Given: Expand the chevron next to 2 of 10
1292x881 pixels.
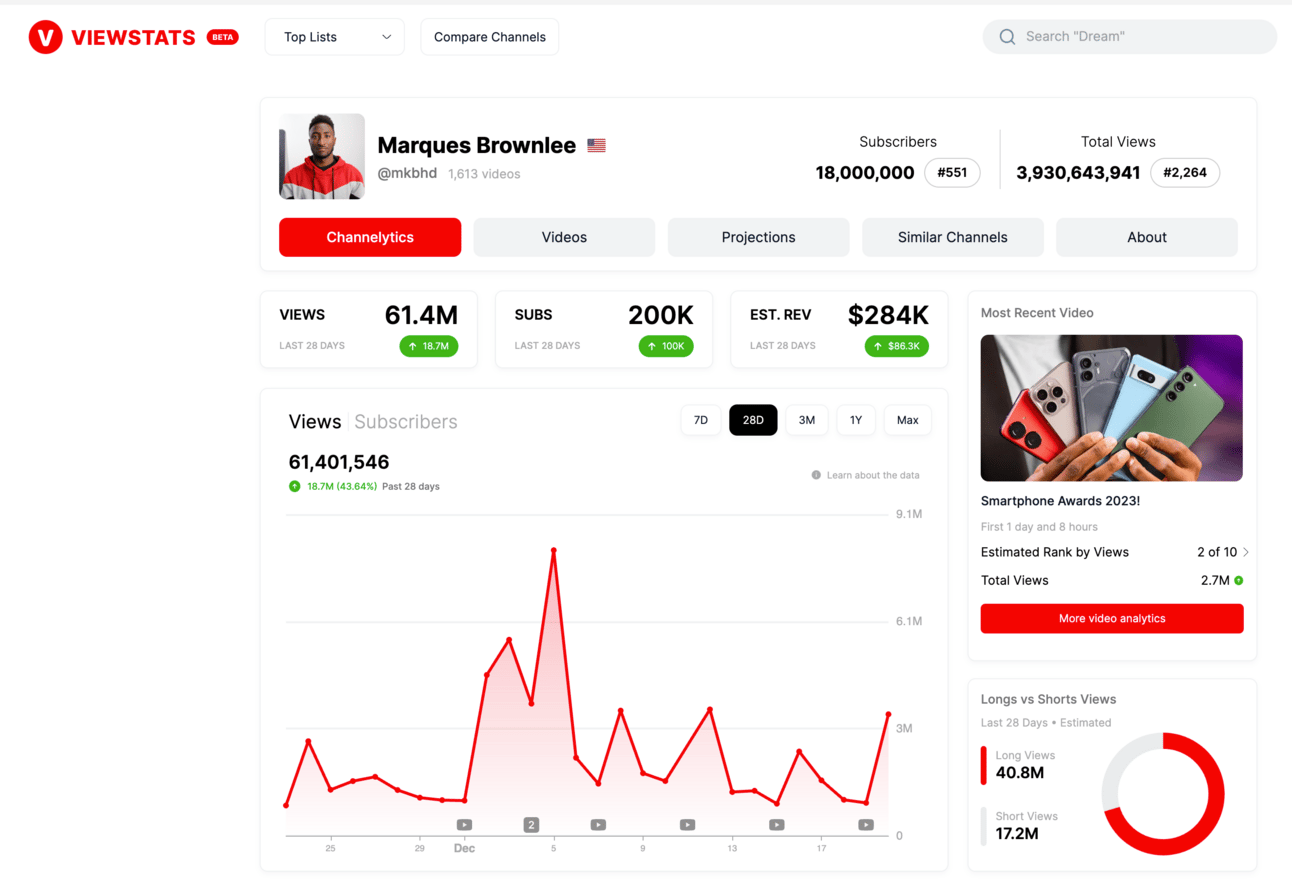Looking at the screenshot, I should point(1246,552).
